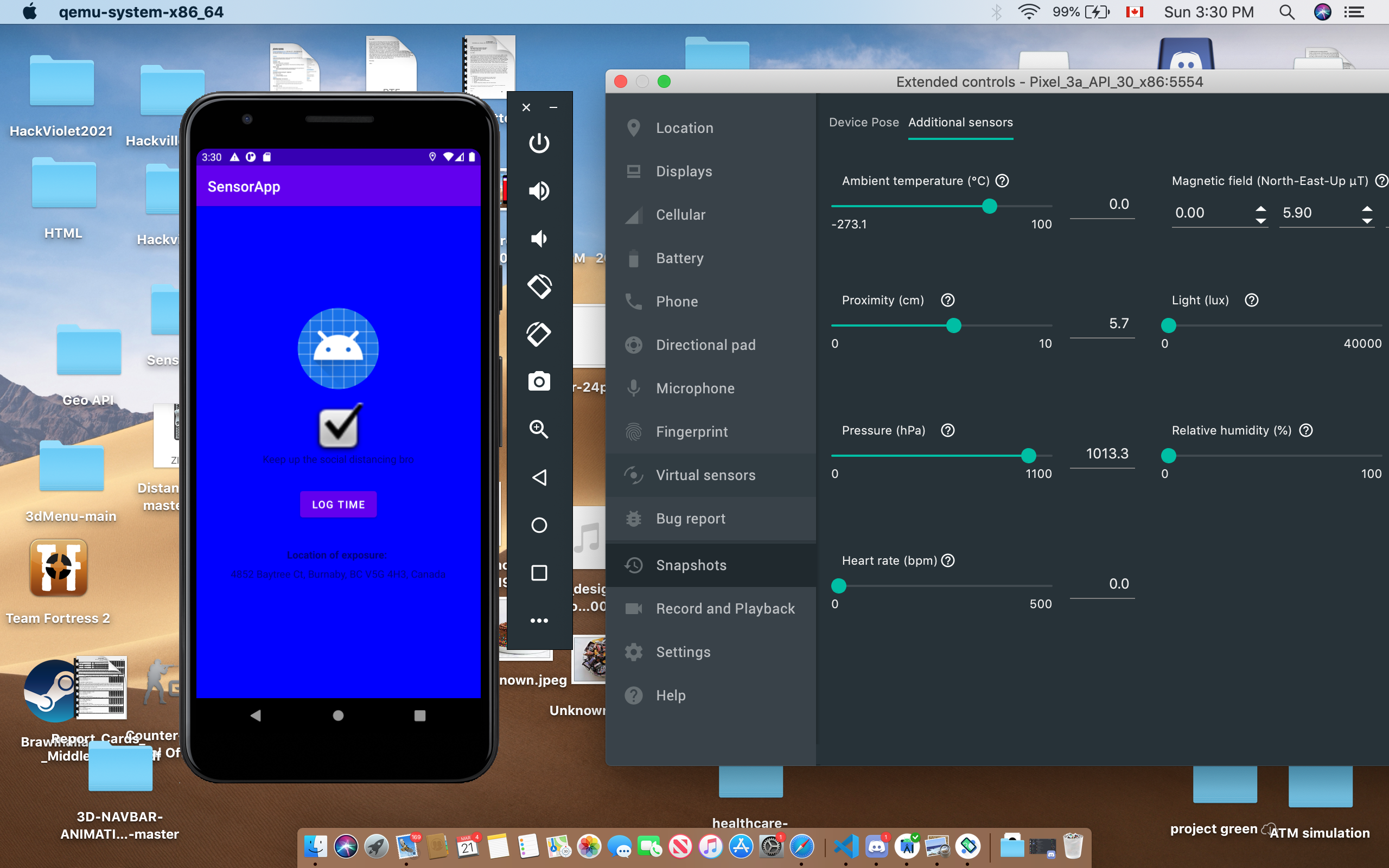This screenshot has height=868, width=1389.
Task: Activate the zoom magnifier icon
Action: (x=538, y=430)
